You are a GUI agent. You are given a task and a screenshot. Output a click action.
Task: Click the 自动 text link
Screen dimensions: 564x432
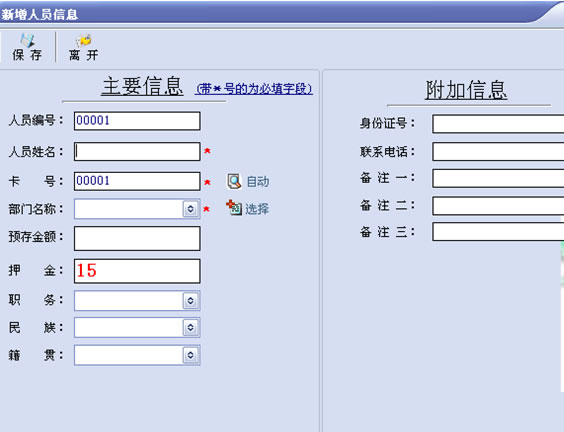(x=258, y=181)
